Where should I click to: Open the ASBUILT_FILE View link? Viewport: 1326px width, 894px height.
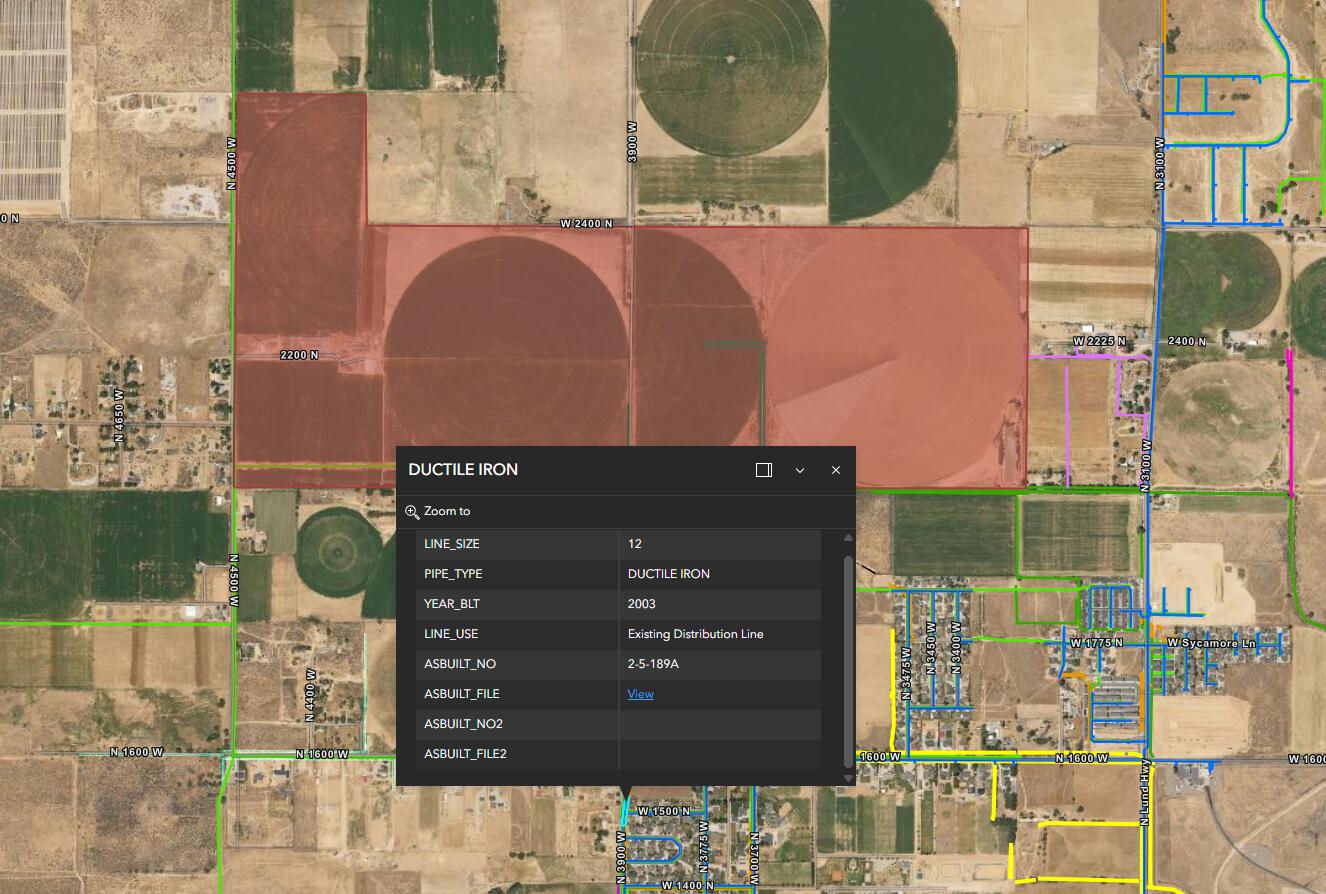640,694
